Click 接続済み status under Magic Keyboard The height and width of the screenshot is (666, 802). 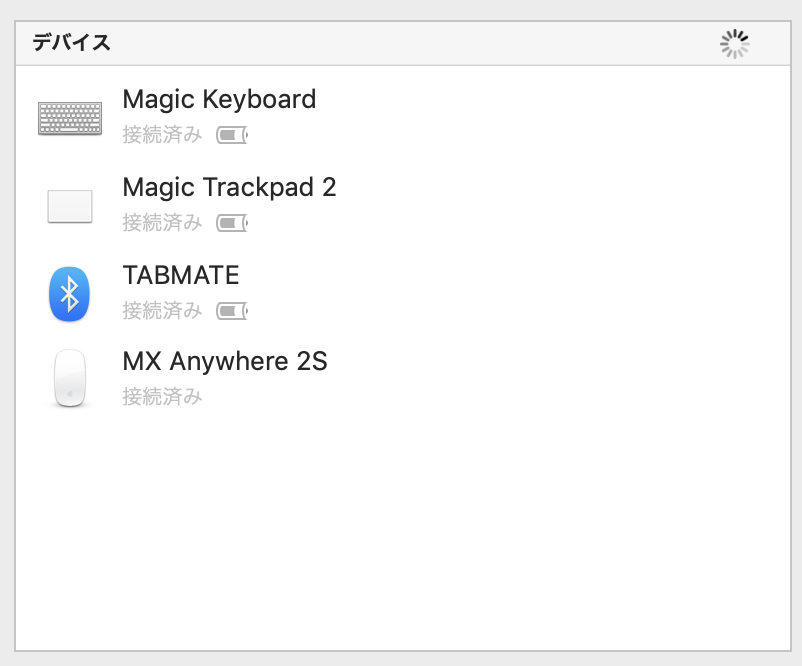click(x=162, y=135)
